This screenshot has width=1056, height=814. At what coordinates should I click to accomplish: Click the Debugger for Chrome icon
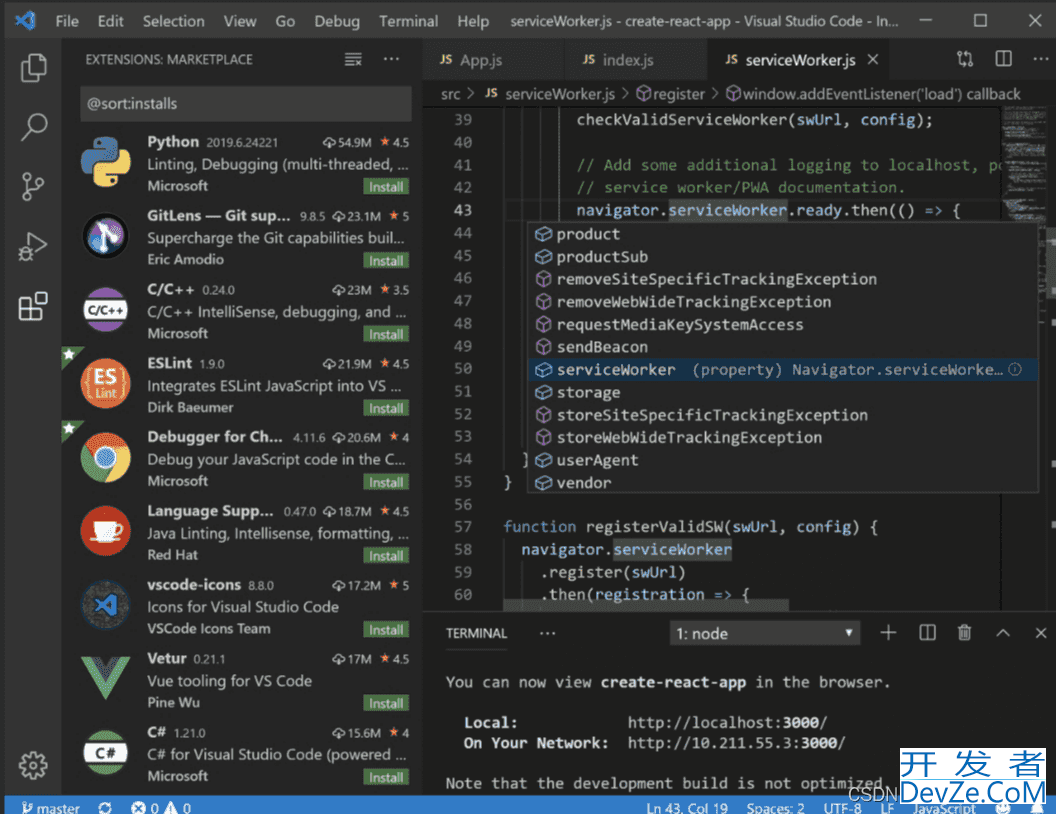click(x=106, y=457)
